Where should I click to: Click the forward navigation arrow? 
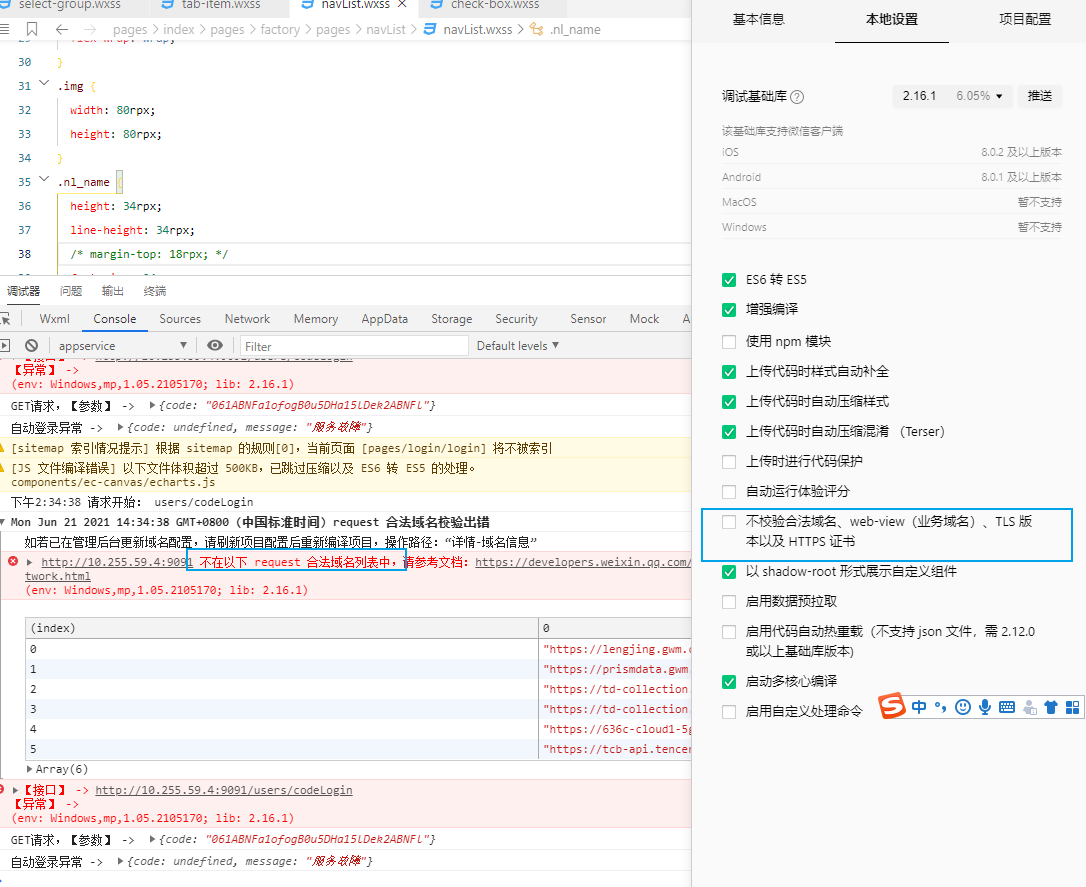click(x=90, y=29)
